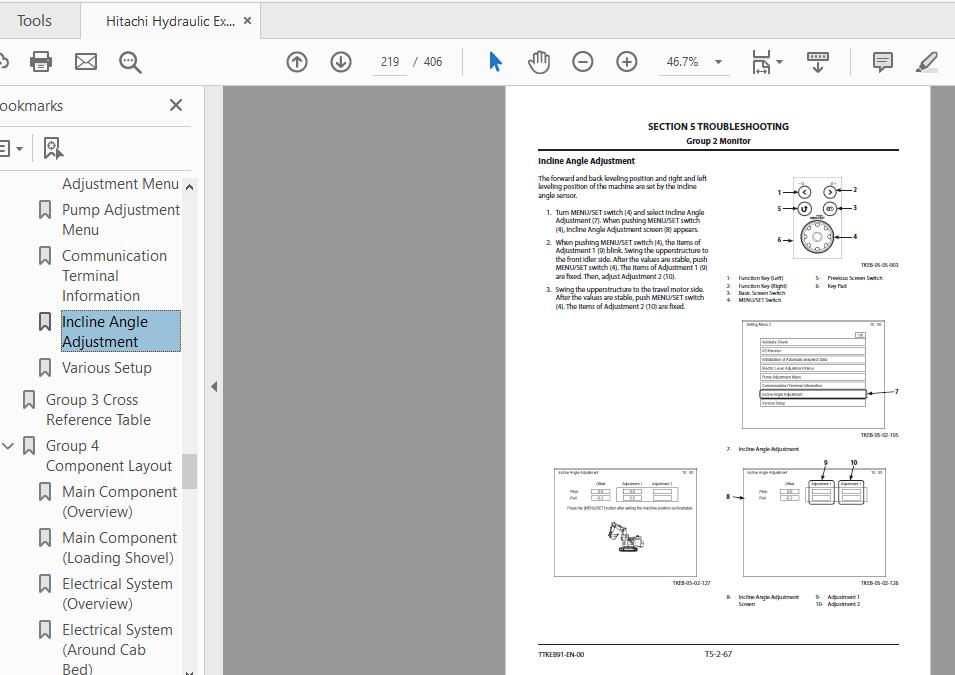The image size is (955, 675).
Task: Activate the hand pan tool
Action: tap(539, 62)
